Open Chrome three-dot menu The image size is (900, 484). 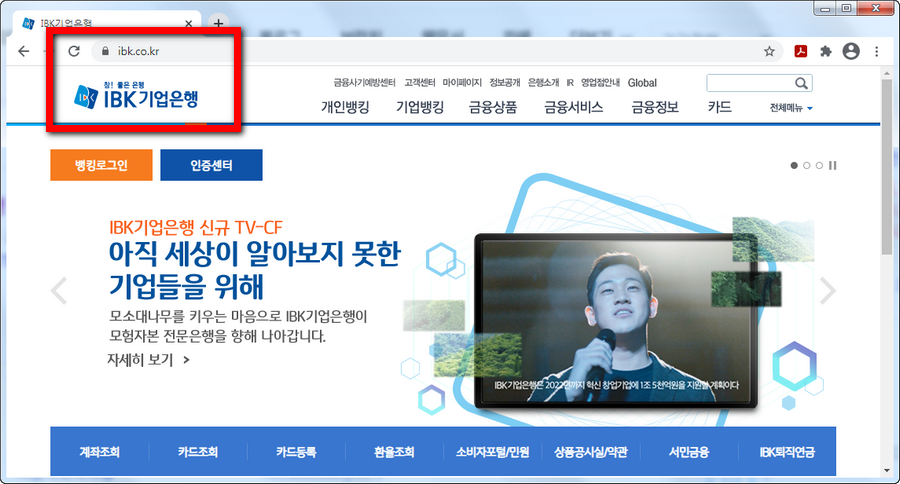pyautogui.click(x=876, y=51)
